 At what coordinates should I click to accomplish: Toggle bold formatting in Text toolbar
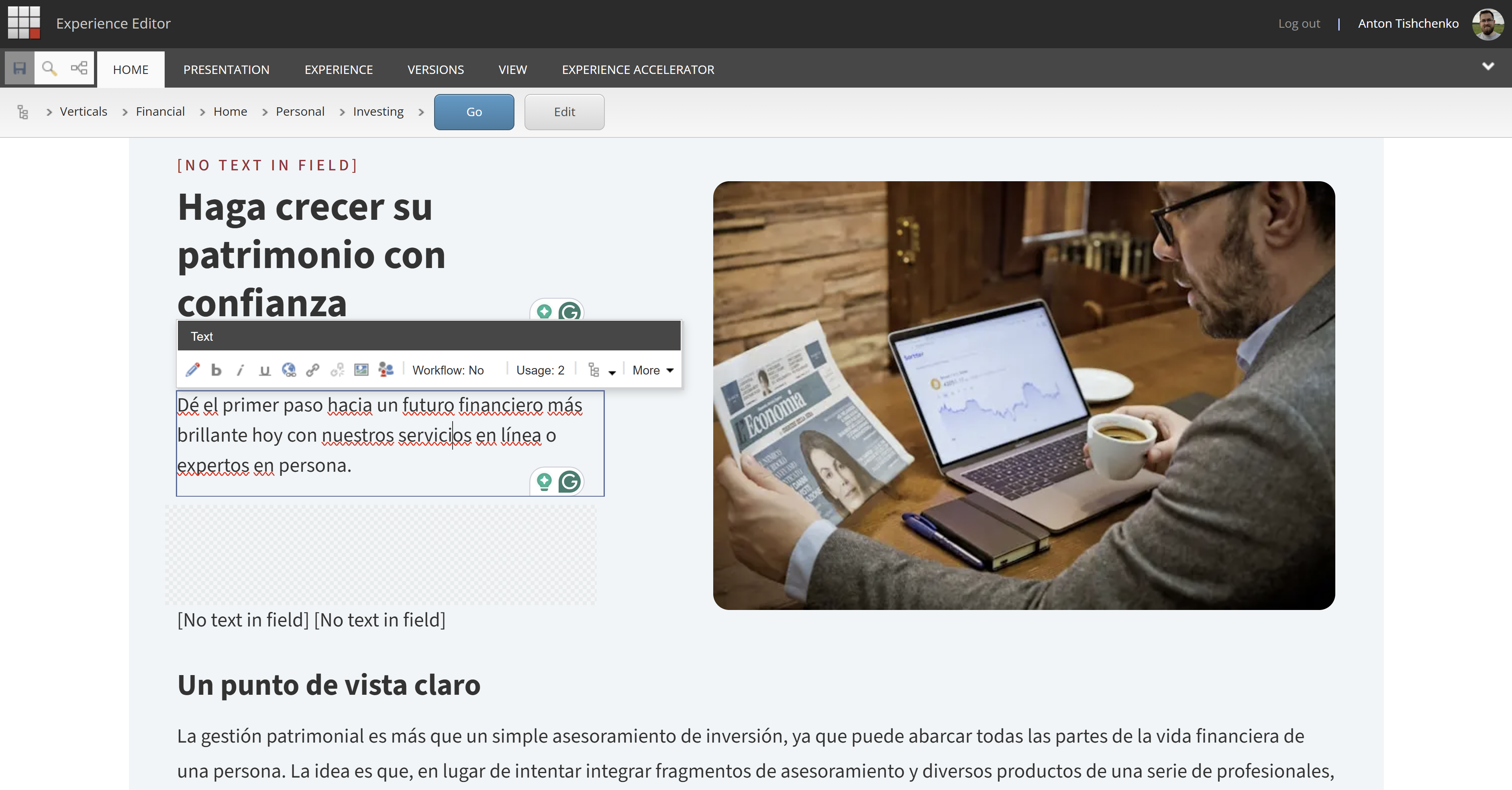pos(216,370)
